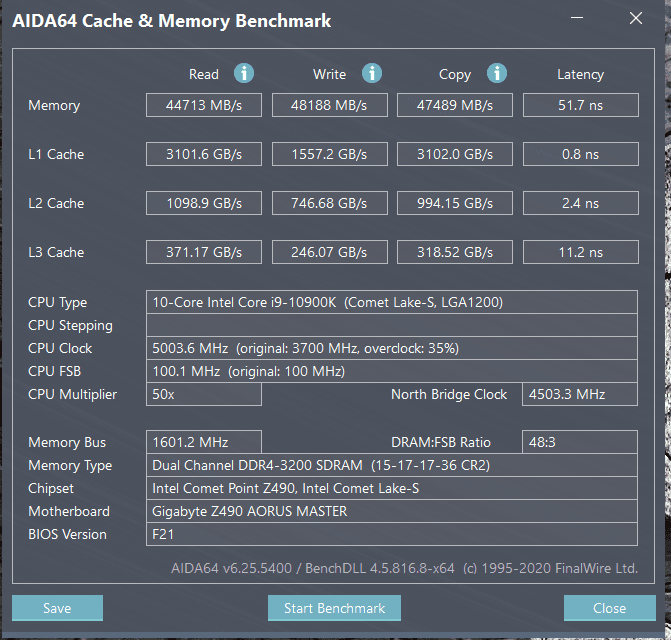Save the benchmark results
Screen dimensions: 671x640
[57, 607]
